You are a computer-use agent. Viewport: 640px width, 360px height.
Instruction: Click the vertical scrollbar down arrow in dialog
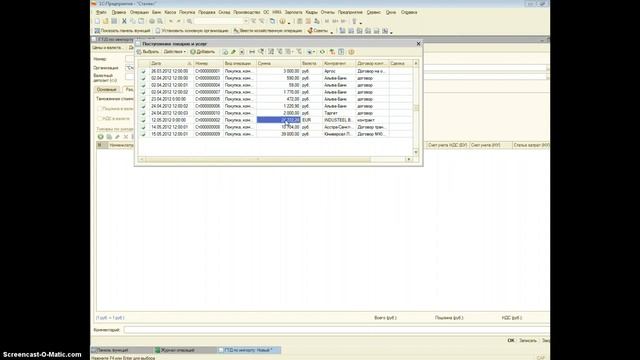pyautogui.click(x=416, y=152)
